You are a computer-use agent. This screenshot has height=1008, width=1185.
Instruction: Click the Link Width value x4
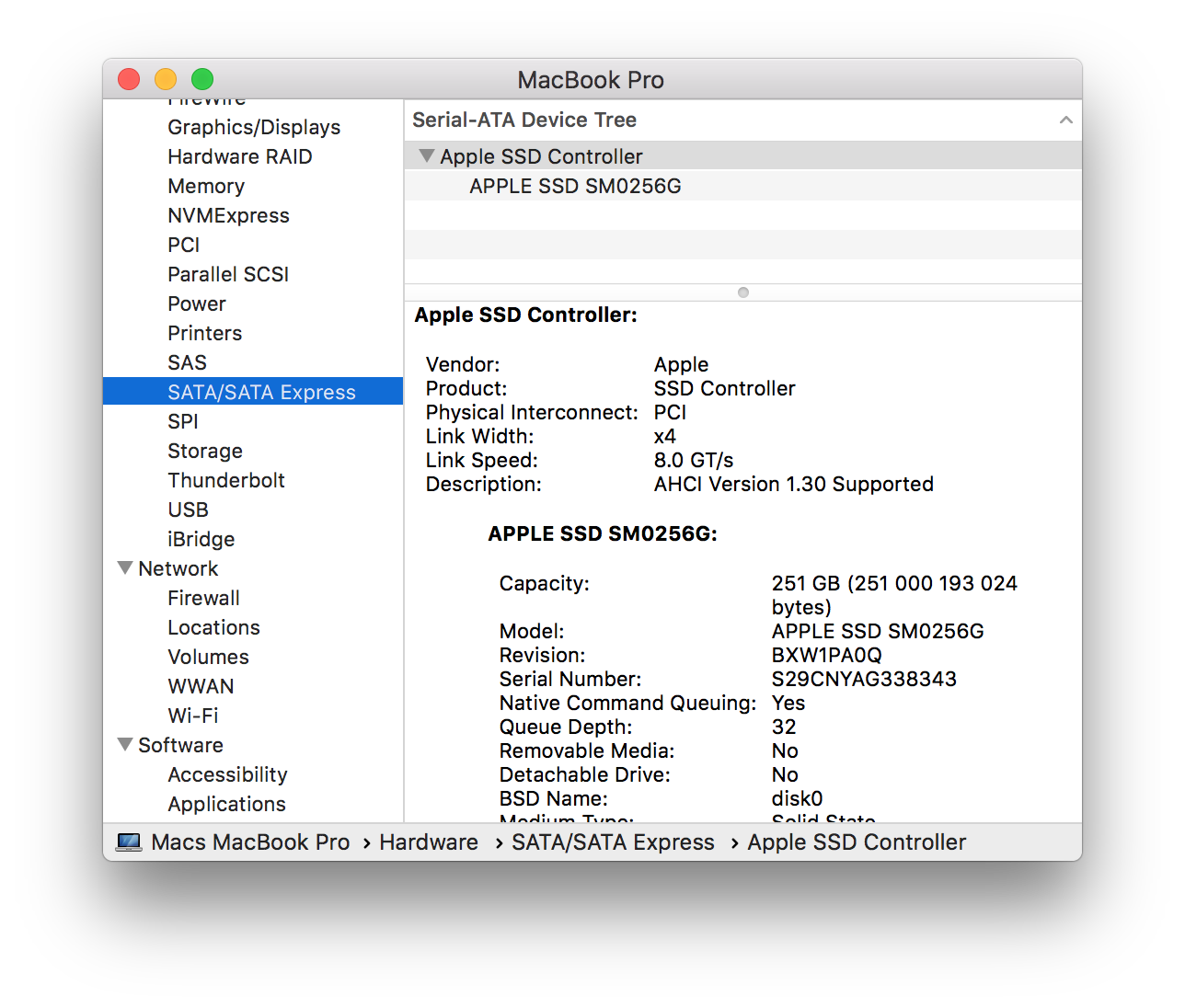pos(665,436)
